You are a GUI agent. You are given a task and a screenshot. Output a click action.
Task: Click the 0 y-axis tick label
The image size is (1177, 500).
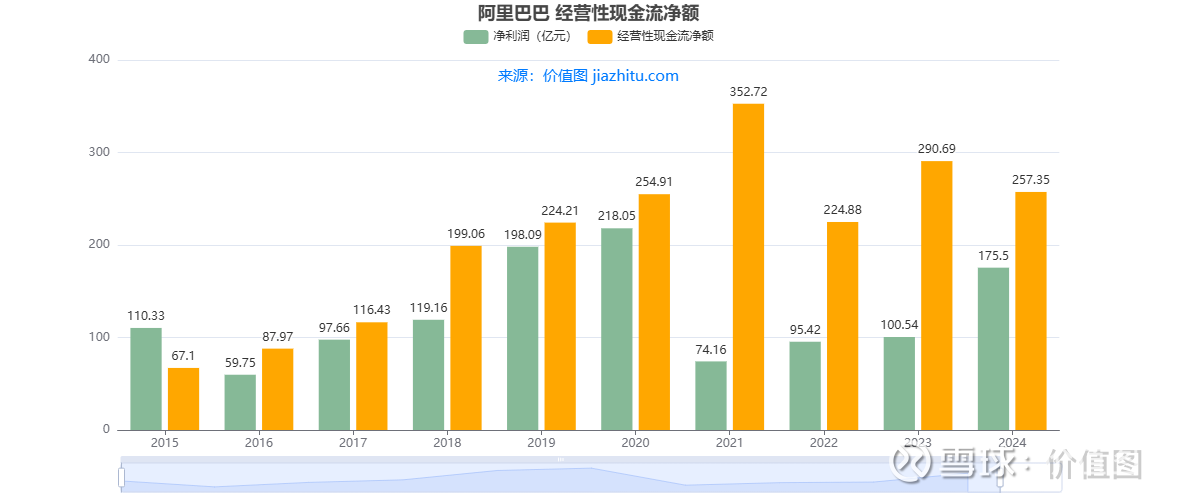click(x=107, y=430)
